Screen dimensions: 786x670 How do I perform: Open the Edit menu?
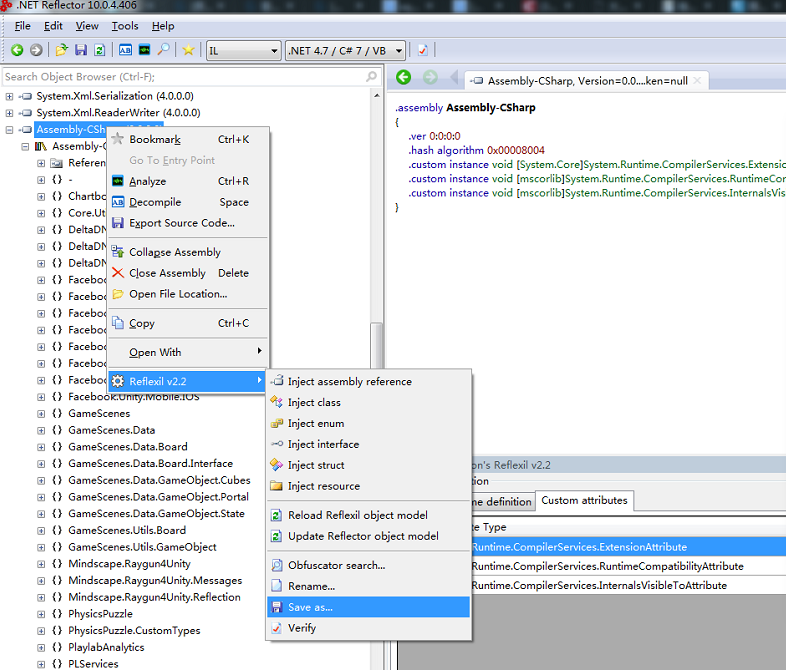pos(53,26)
